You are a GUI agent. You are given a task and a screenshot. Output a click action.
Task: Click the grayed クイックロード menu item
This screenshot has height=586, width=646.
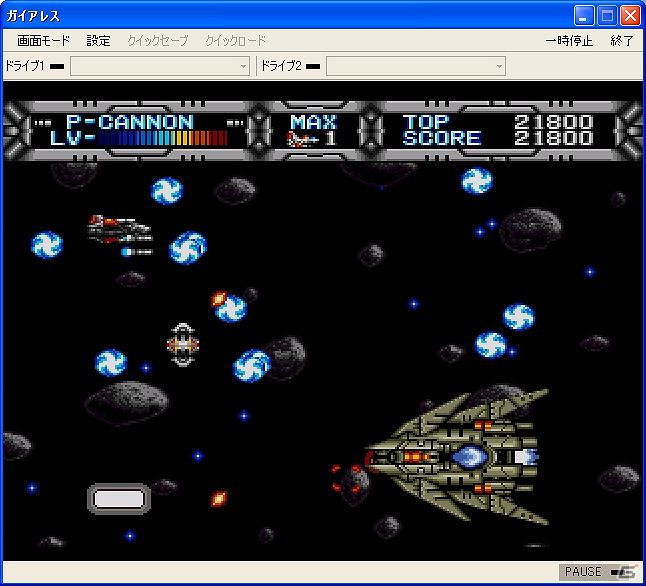[235, 40]
